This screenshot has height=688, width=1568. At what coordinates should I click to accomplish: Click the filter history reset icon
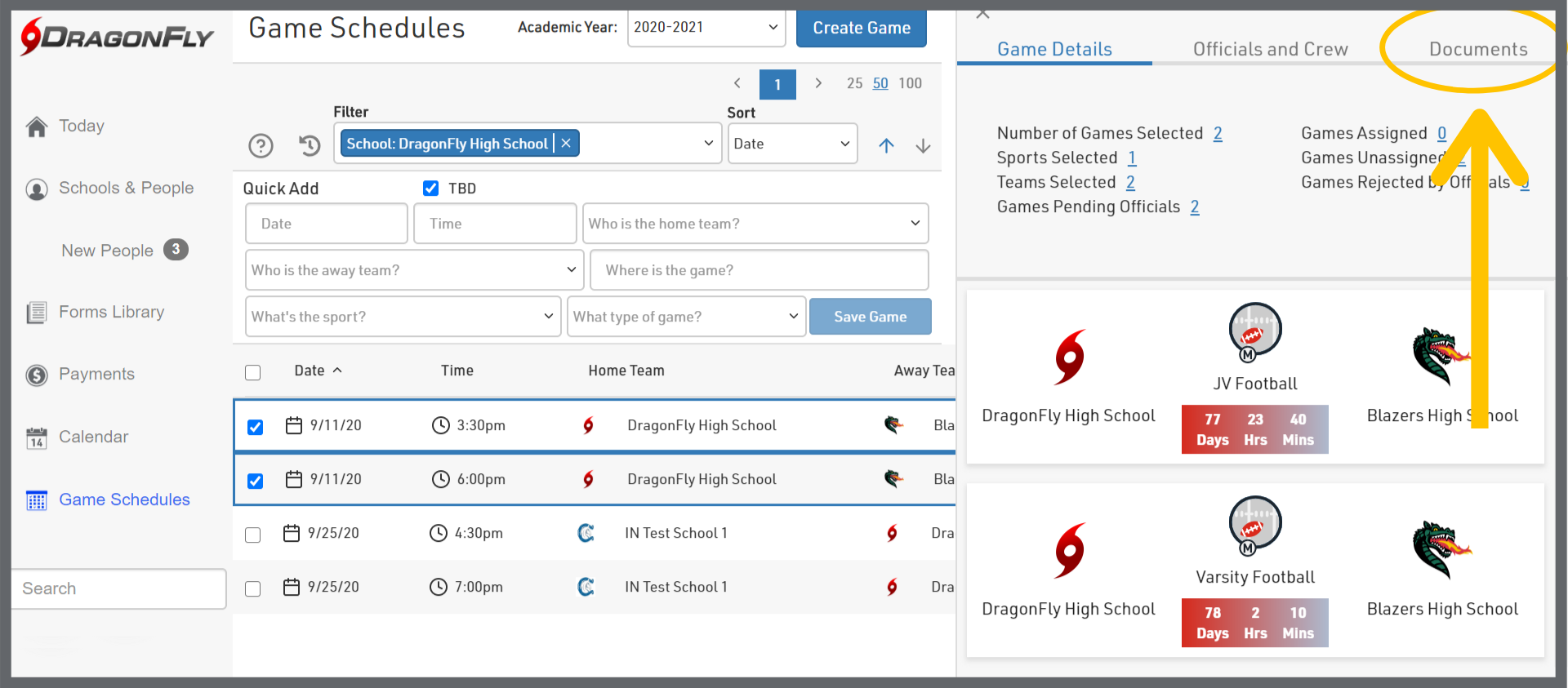pyautogui.click(x=310, y=145)
